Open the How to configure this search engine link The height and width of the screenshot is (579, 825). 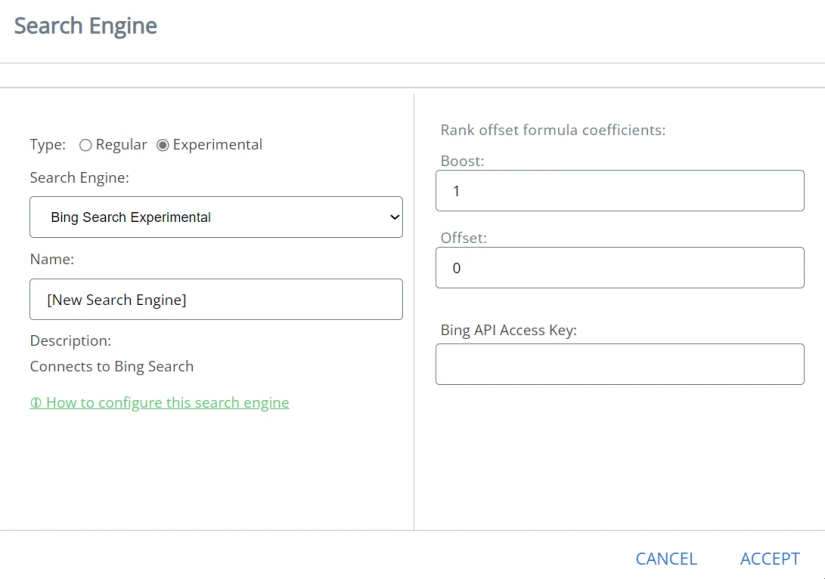point(165,403)
